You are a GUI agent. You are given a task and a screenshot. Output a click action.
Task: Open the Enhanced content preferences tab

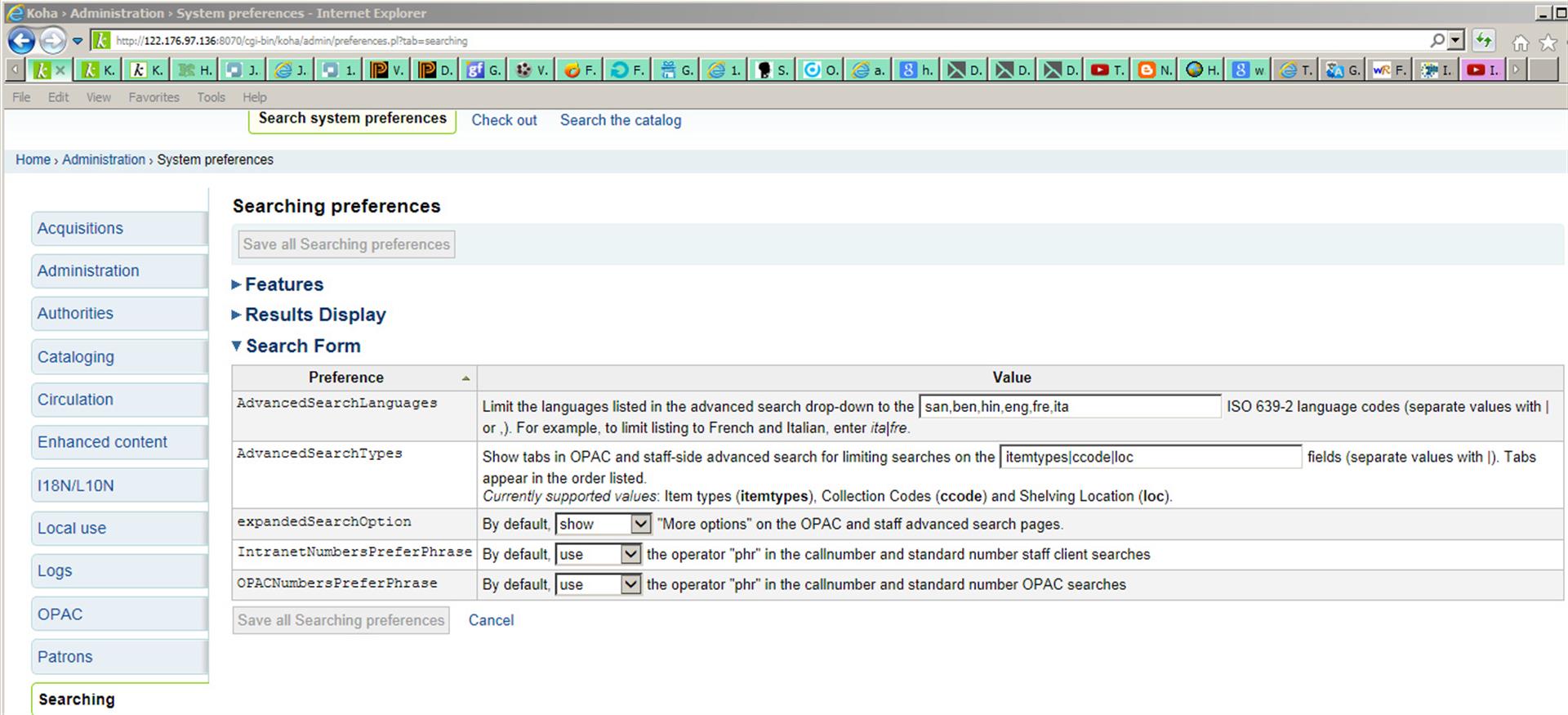(x=119, y=442)
